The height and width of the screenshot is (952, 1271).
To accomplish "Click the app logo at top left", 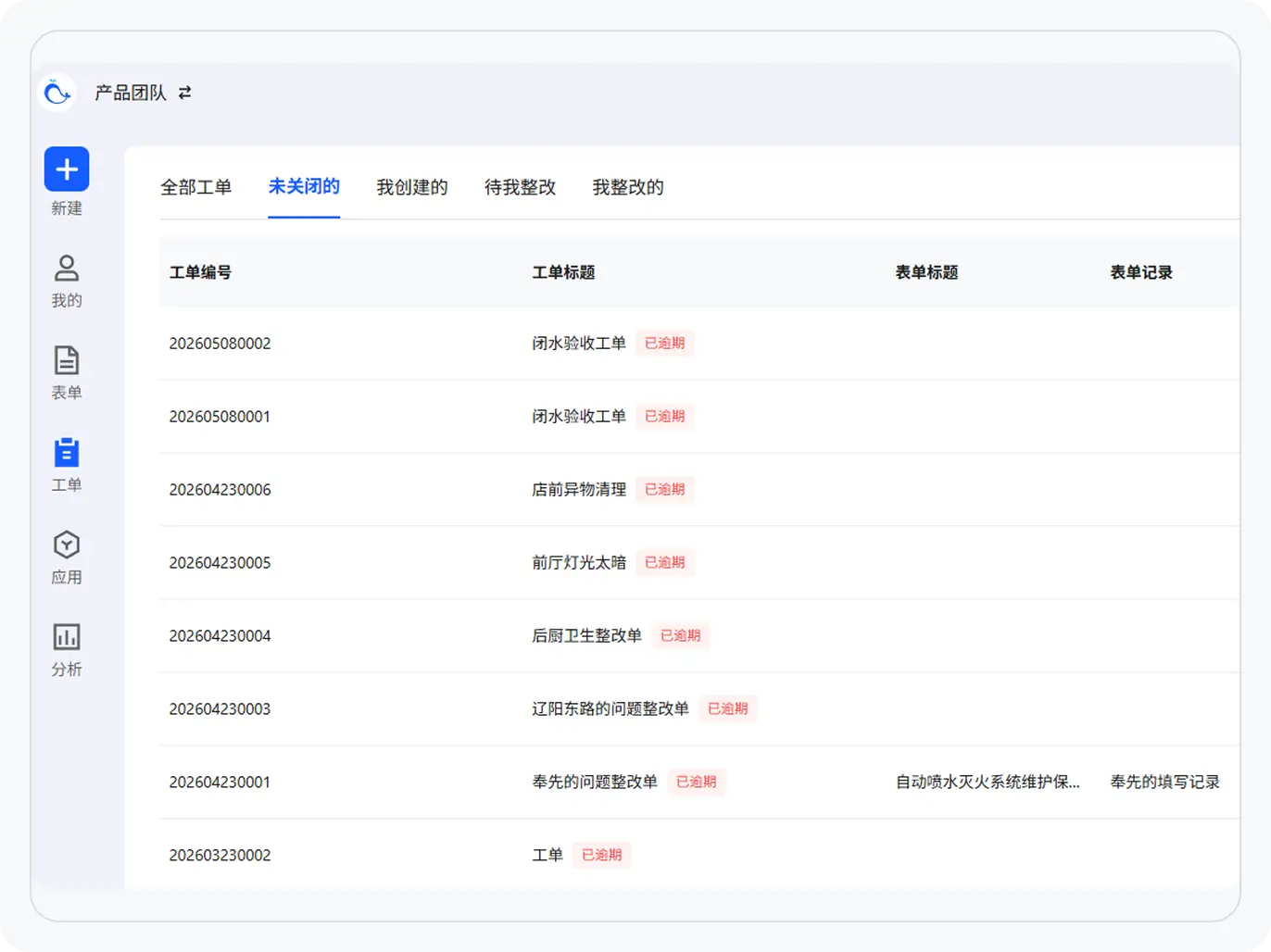I will pyautogui.click(x=57, y=93).
